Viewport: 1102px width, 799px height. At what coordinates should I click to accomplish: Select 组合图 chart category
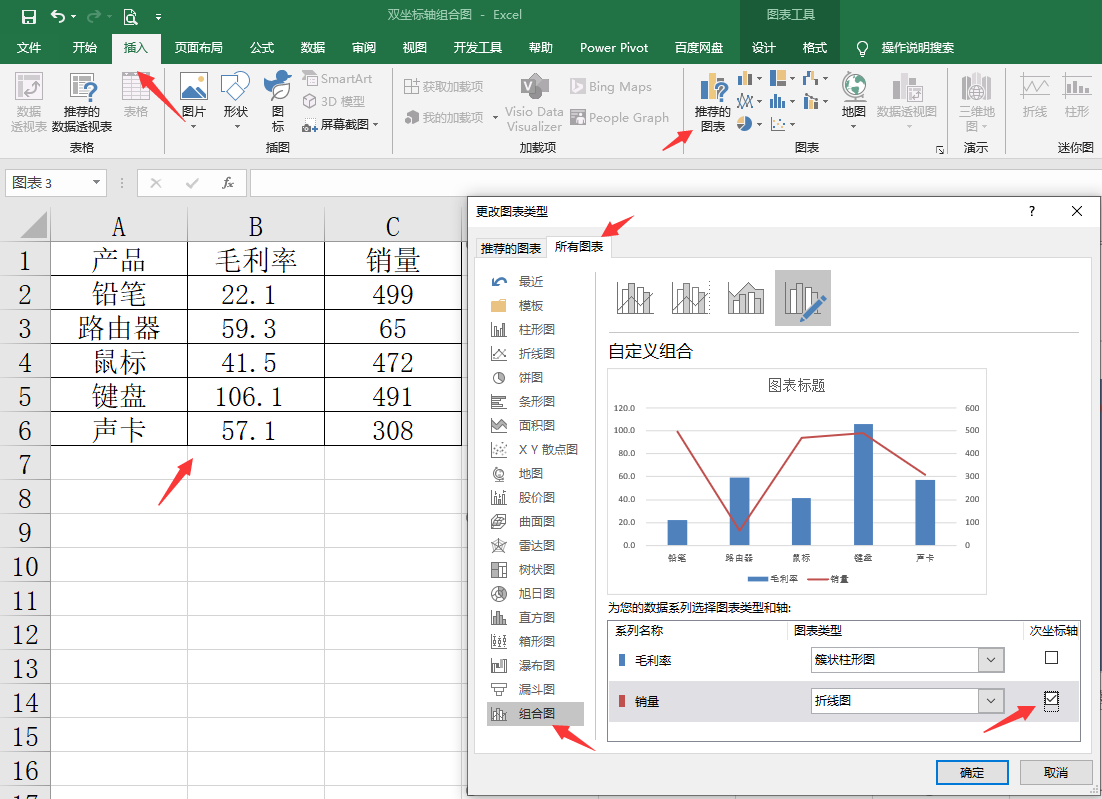(x=535, y=714)
